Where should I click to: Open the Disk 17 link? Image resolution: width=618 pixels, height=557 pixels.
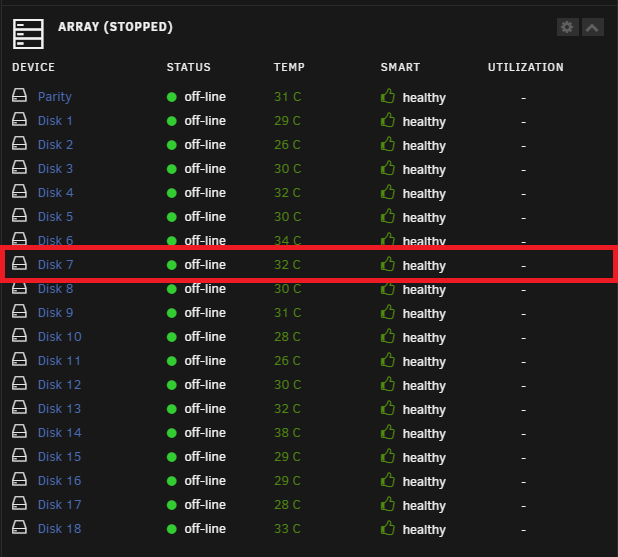pyautogui.click(x=60, y=505)
